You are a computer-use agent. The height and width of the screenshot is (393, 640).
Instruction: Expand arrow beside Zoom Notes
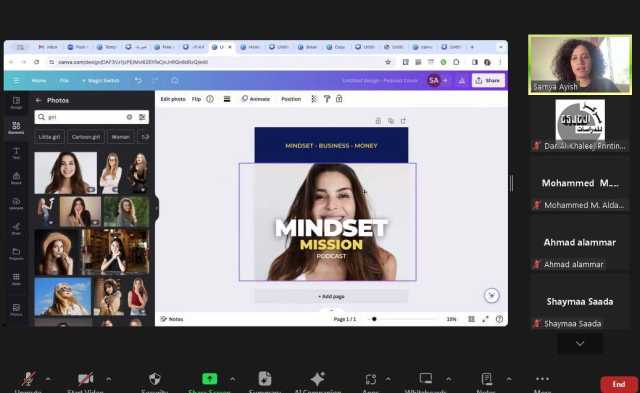point(509,379)
